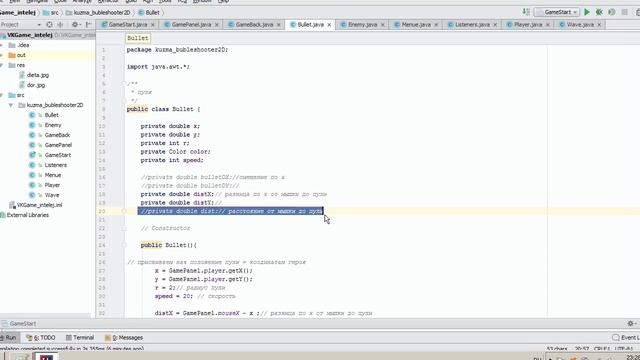Select the GameBack class in project tree
Viewport: 640px width, 360px height.
(x=50, y=135)
